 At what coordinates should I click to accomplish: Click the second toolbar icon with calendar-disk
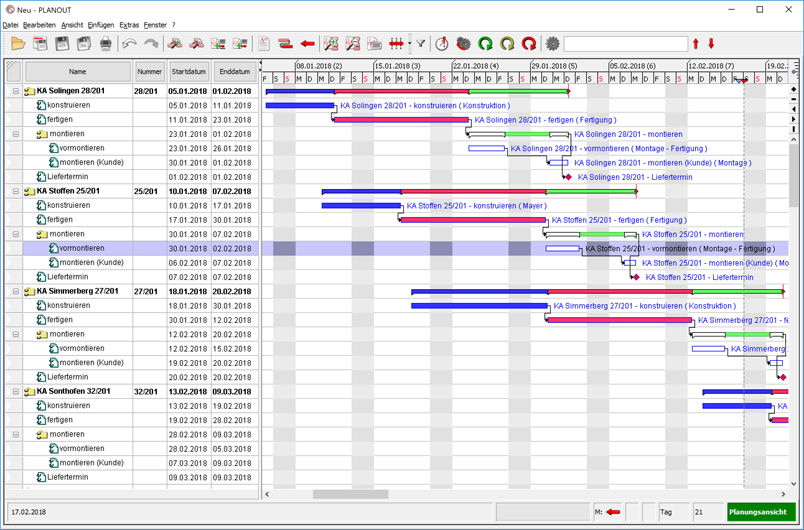[40, 44]
